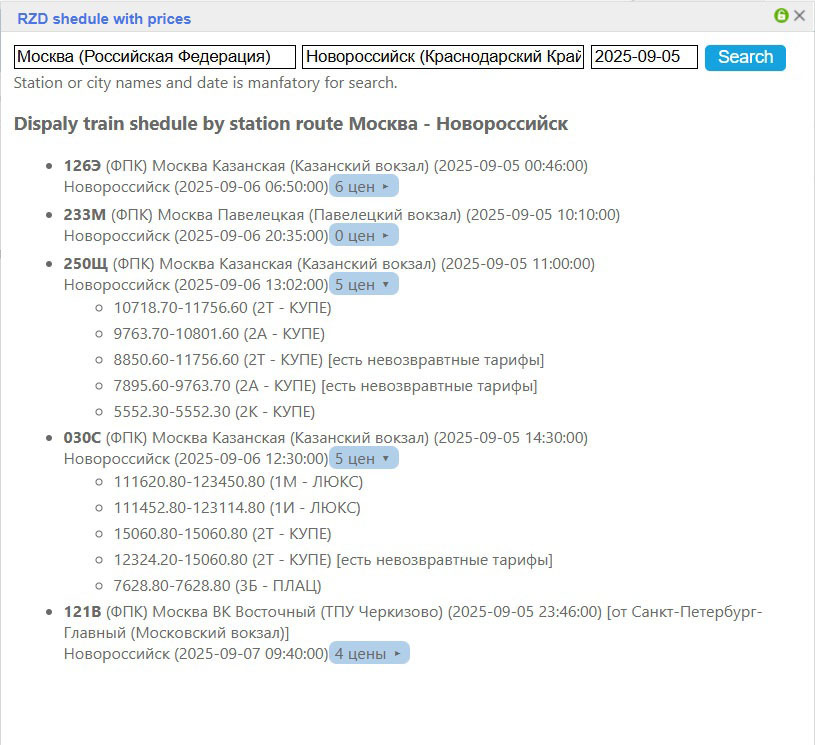Expand the 4 цены prices for train 121В

(369, 653)
